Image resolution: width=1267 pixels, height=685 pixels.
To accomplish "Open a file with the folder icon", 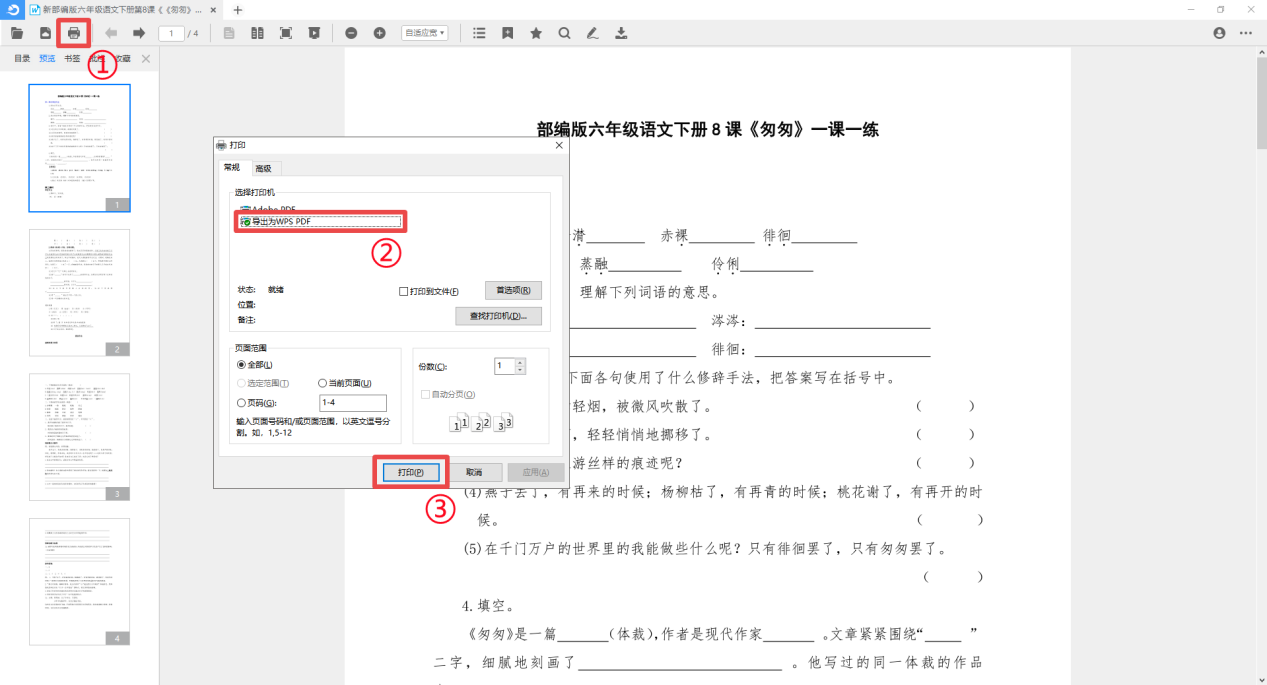I will pos(17,32).
